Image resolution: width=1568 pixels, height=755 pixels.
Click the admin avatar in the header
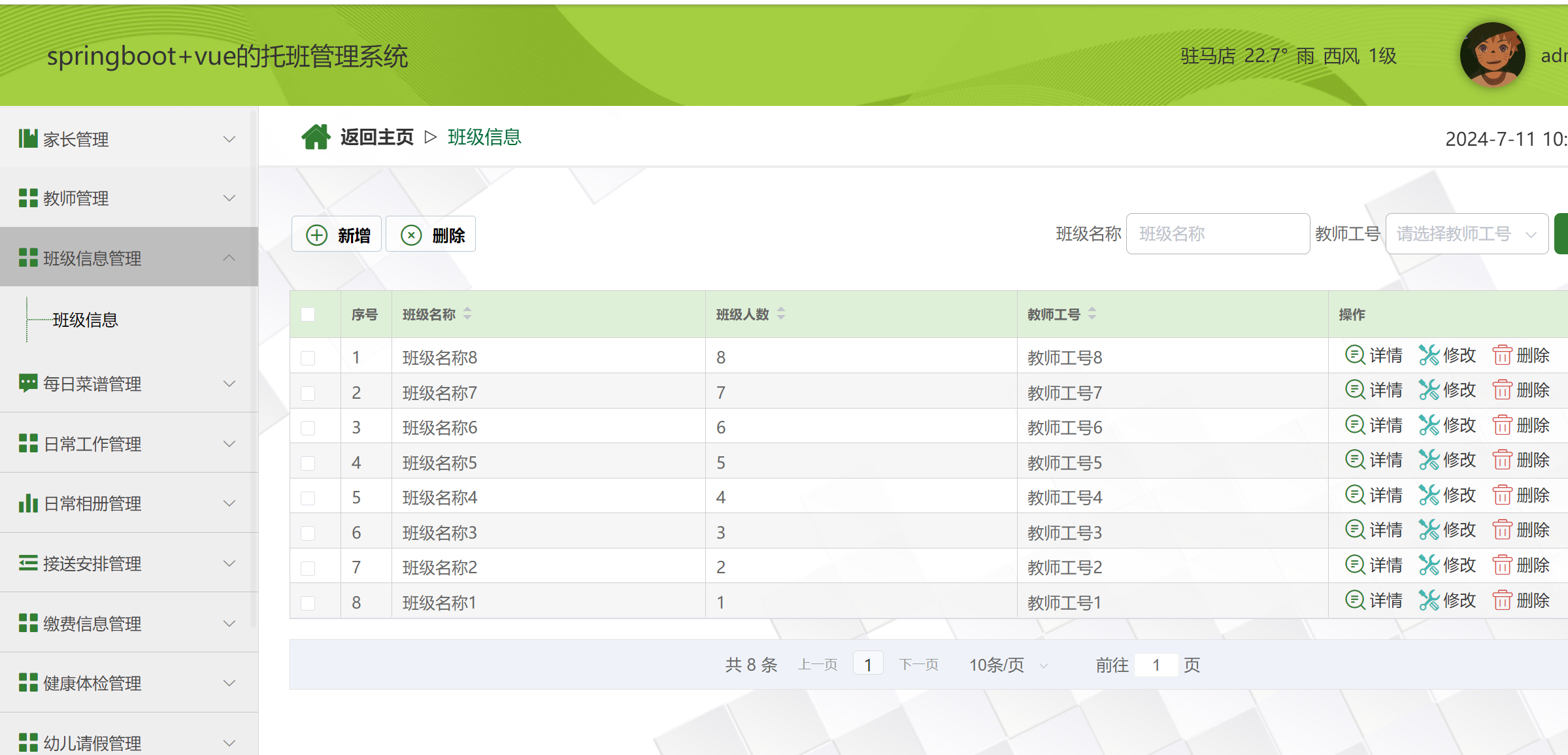[1492, 56]
